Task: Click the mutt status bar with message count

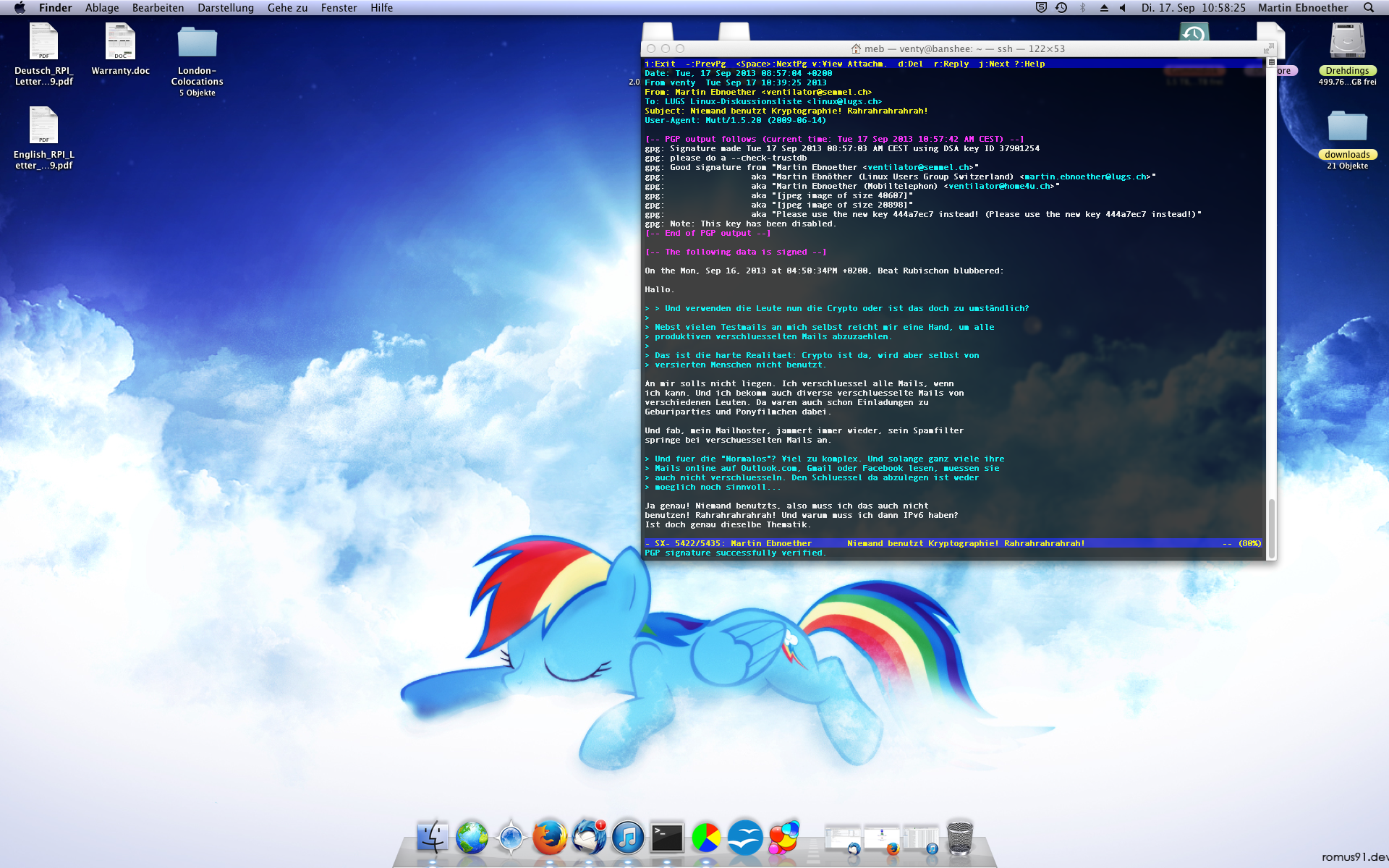Action: tap(953, 543)
